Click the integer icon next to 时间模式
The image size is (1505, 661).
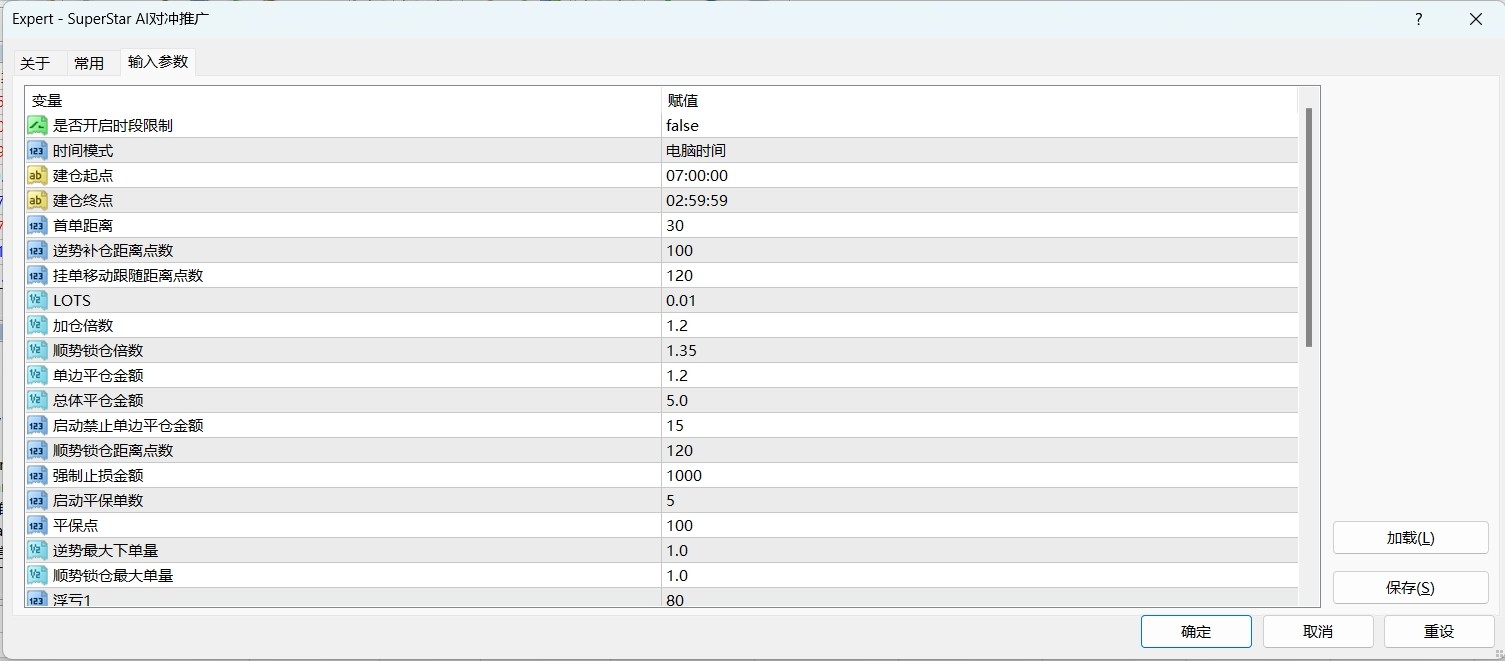tap(37, 150)
